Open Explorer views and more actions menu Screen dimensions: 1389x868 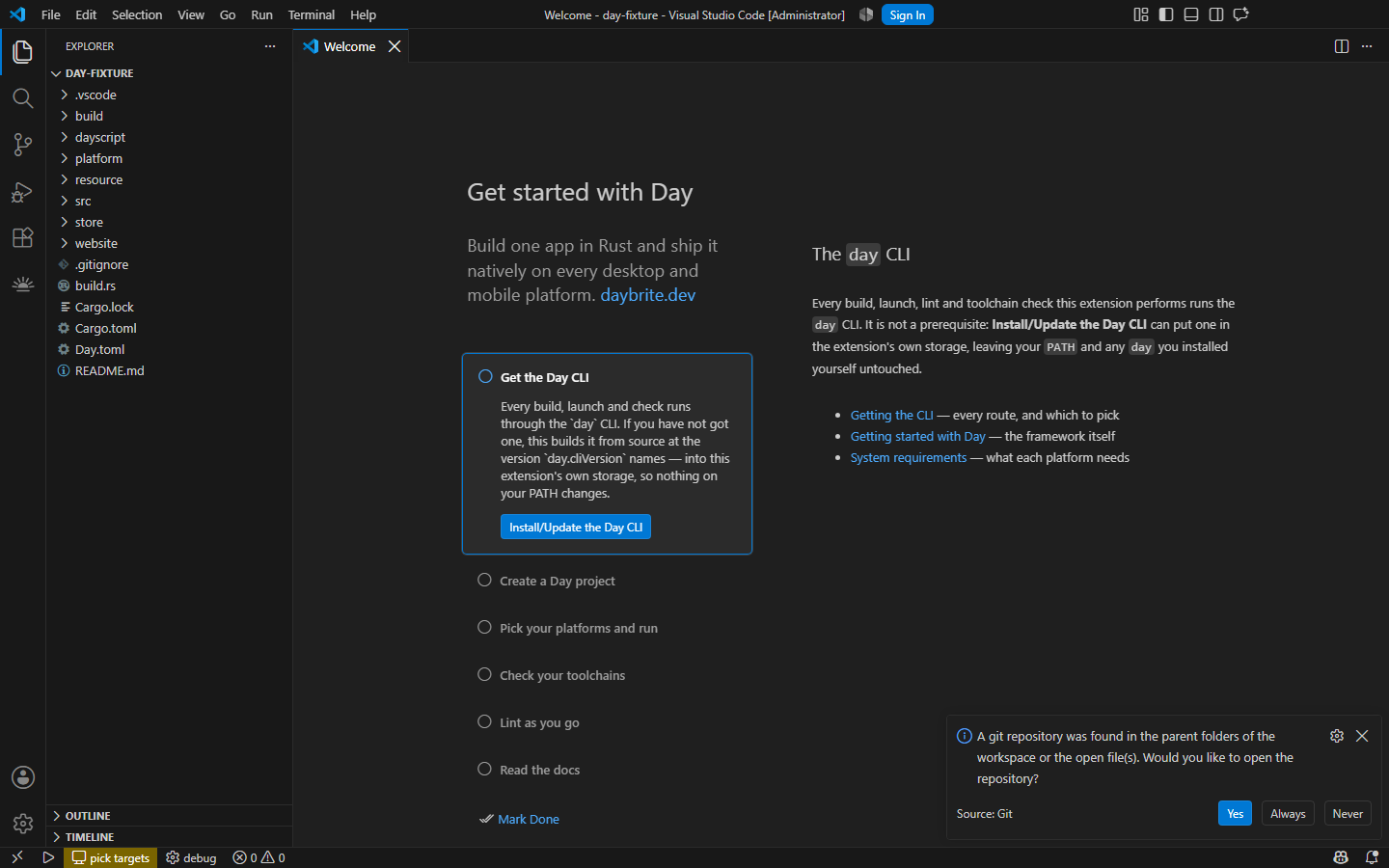[x=270, y=46]
